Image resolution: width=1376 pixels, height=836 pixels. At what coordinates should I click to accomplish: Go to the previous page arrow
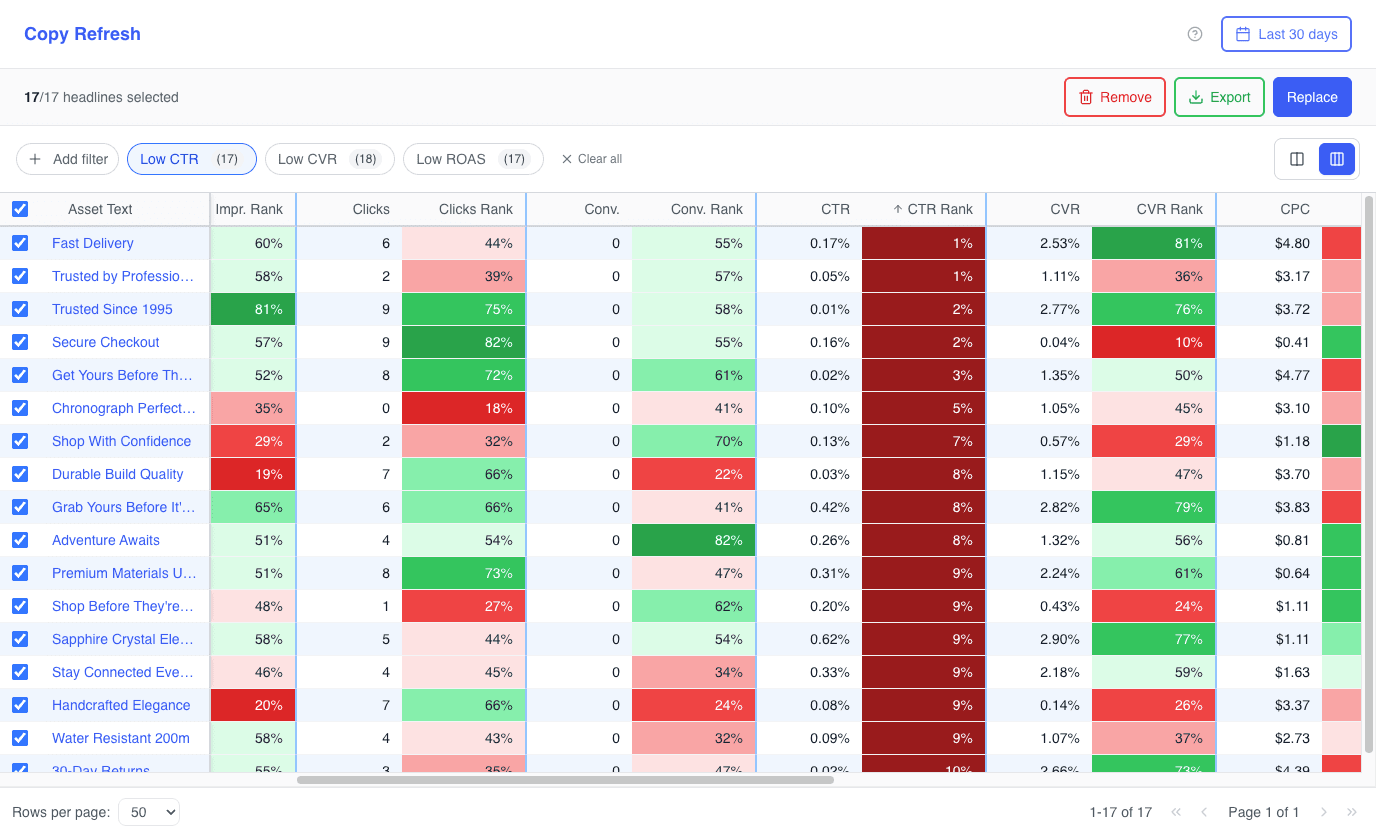pos(1204,812)
